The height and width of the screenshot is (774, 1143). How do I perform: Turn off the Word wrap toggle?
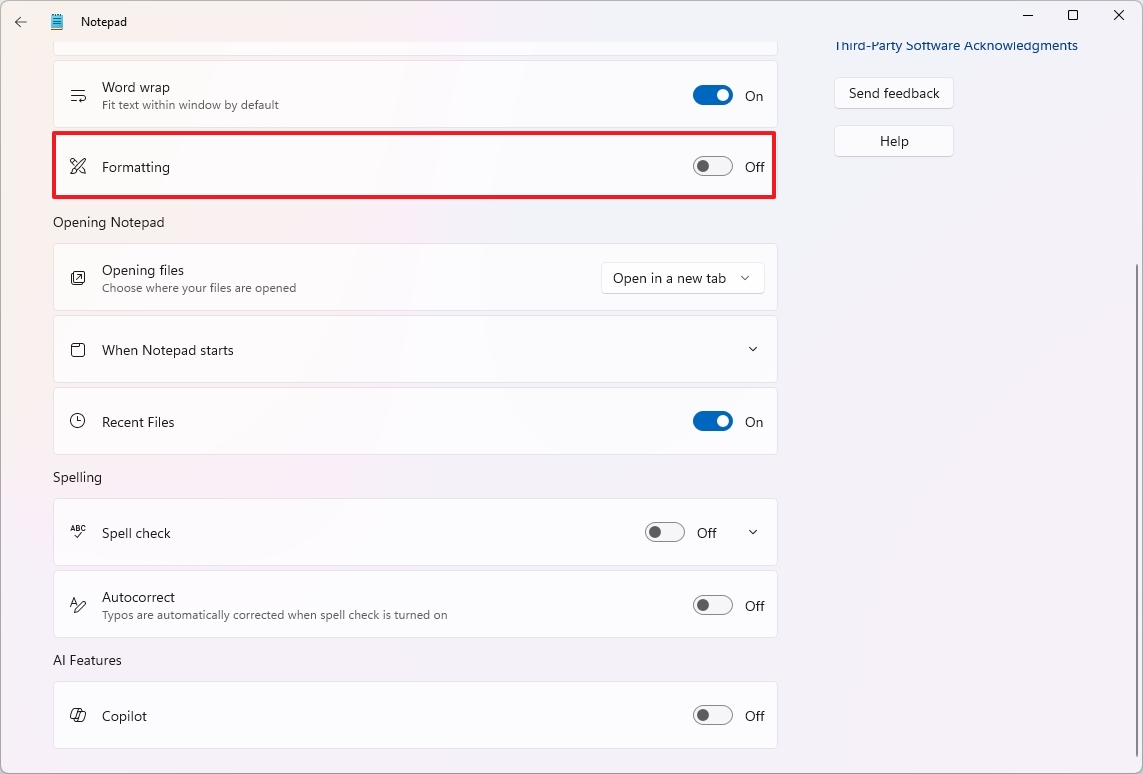[x=712, y=95]
